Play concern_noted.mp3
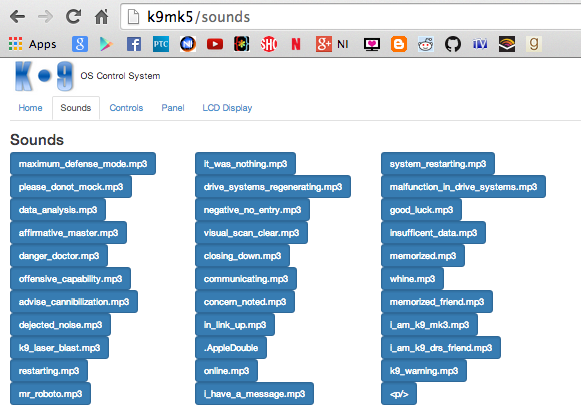Viewport: 581px width, 416px height. click(245, 301)
